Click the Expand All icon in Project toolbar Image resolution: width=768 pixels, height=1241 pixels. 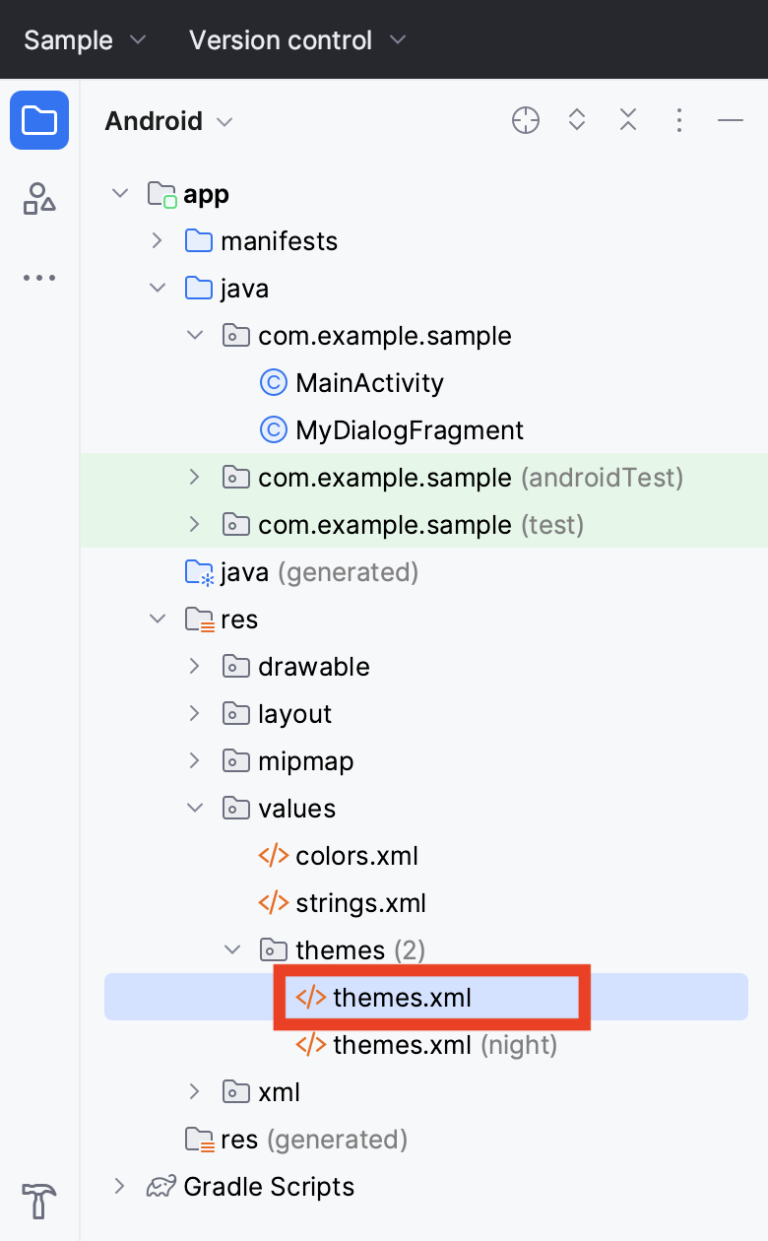(x=577, y=120)
